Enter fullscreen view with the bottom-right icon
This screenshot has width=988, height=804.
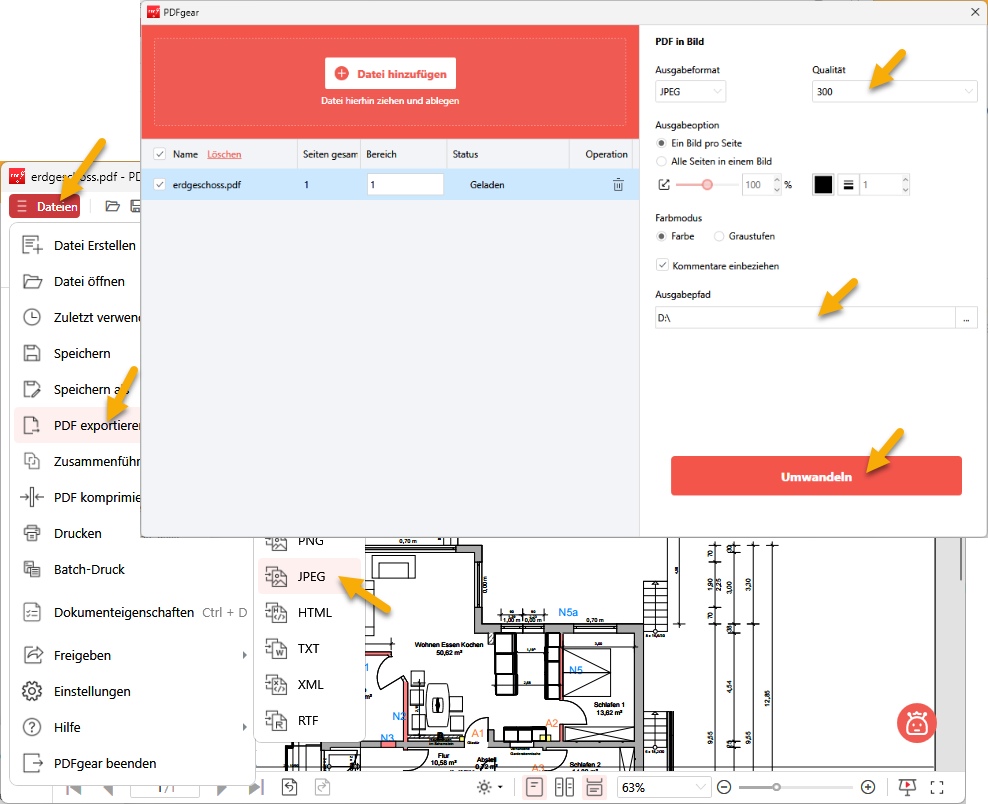coord(937,787)
